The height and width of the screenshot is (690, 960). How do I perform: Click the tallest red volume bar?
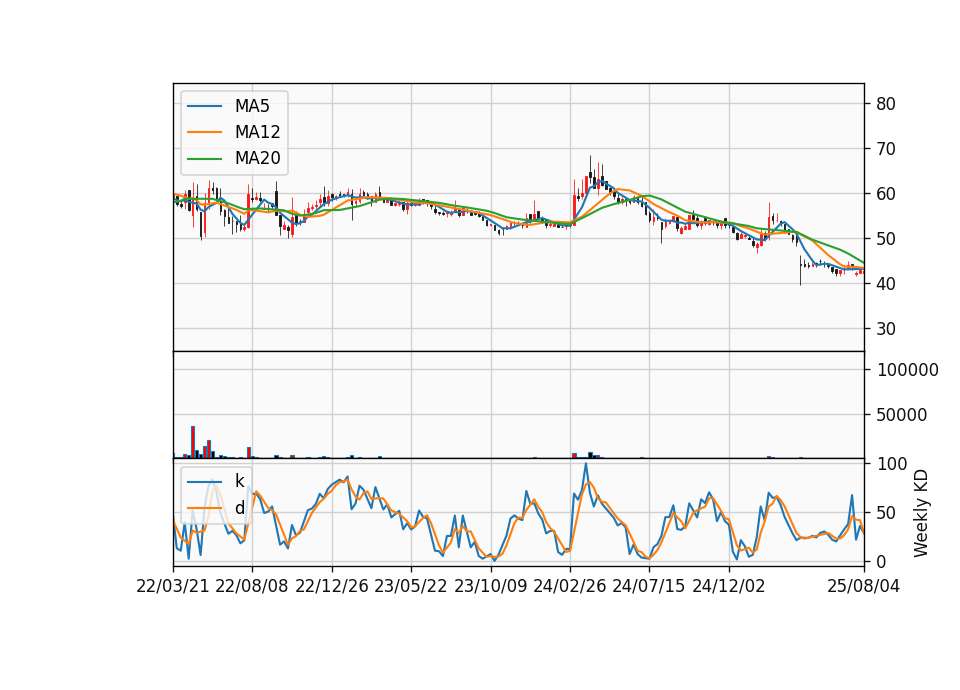point(193,442)
